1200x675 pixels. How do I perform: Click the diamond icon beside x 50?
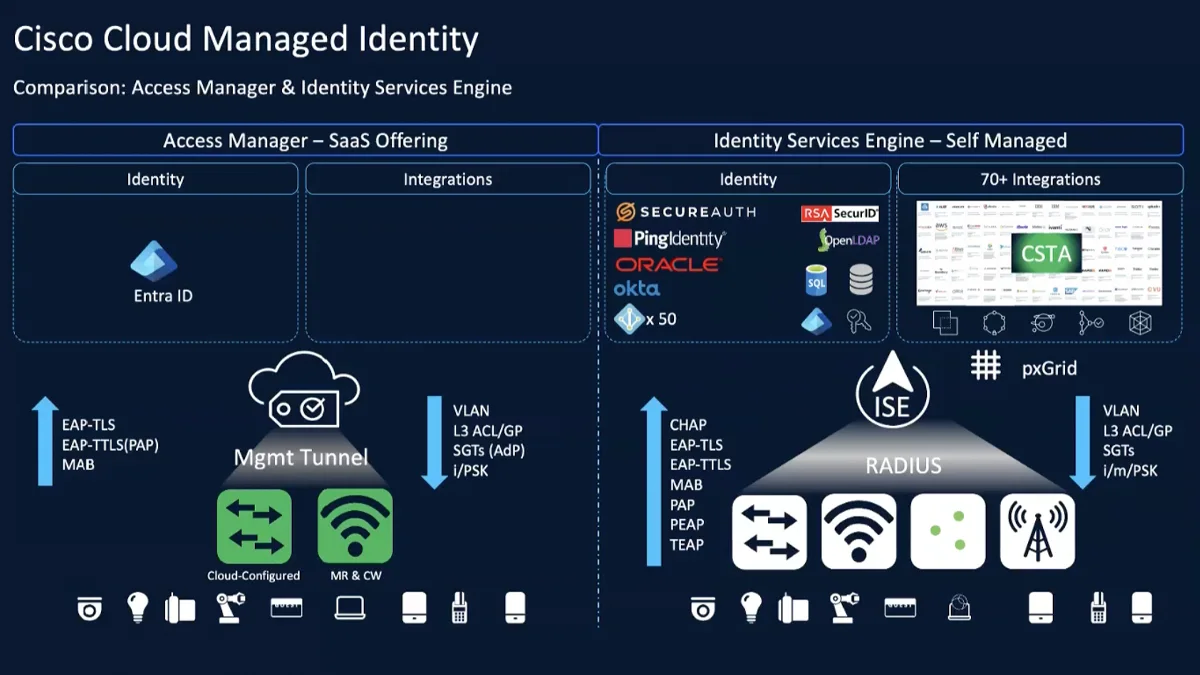click(627, 319)
